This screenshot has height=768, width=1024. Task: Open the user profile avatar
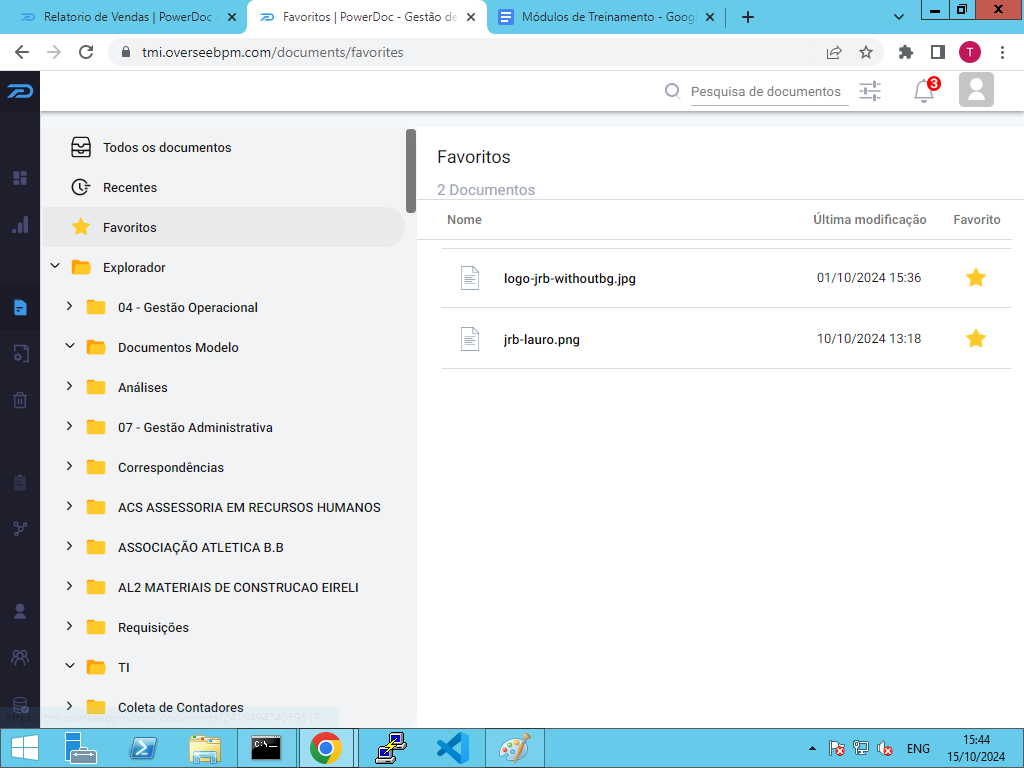[x=976, y=89]
